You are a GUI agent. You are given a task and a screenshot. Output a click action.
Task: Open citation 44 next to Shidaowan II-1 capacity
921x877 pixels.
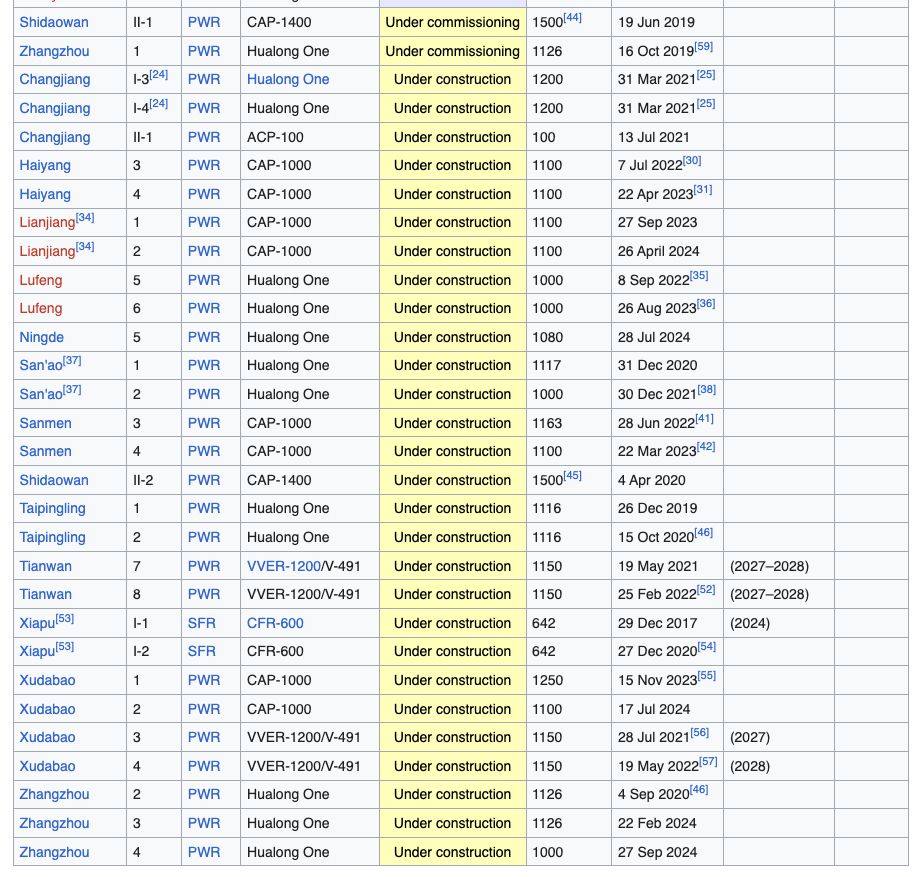[572, 18]
